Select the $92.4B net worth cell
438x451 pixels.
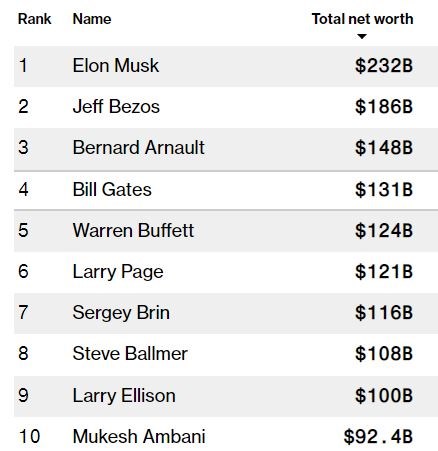[378, 437]
